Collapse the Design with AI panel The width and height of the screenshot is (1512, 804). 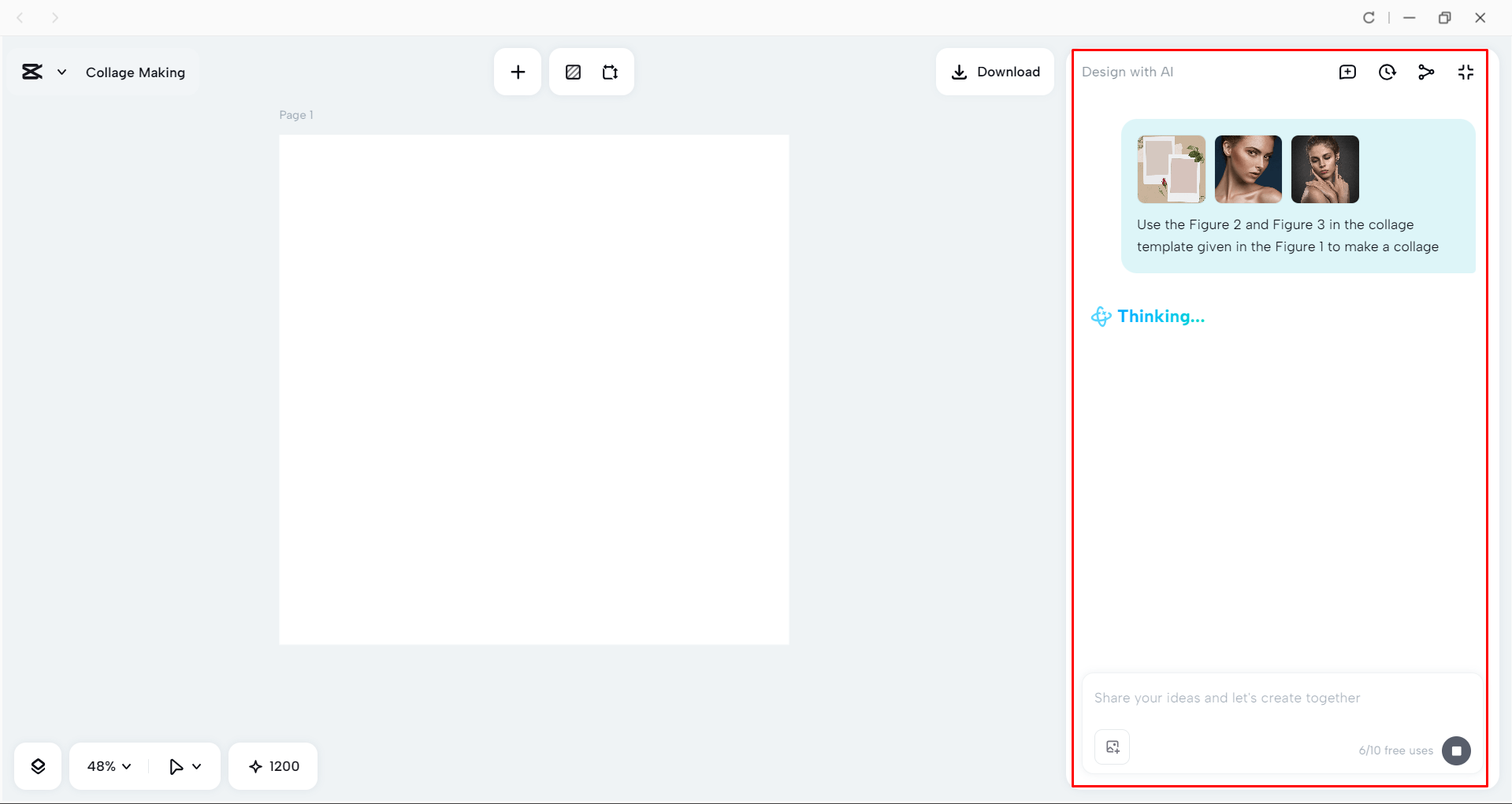[x=1466, y=72]
